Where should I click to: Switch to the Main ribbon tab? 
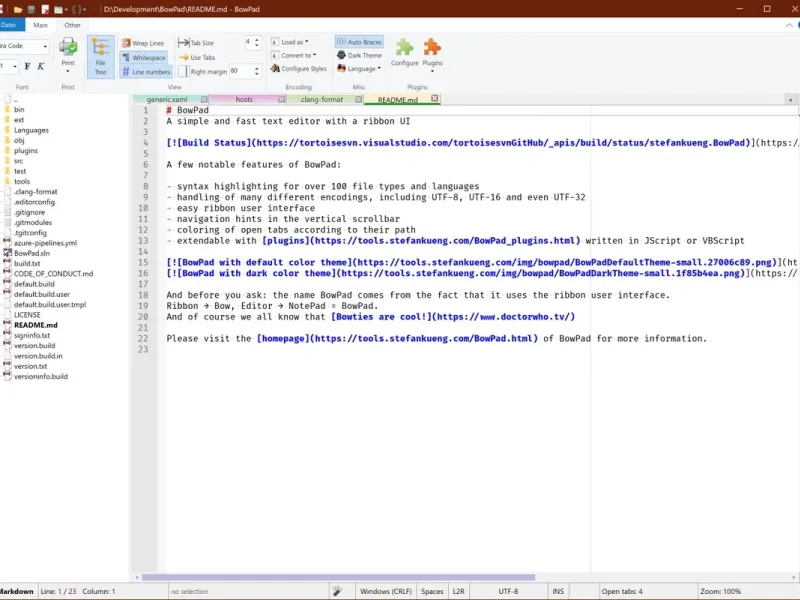(x=40, y=25)
